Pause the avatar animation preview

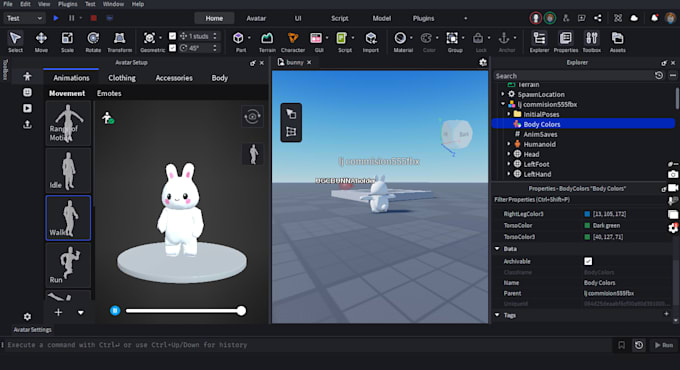pos(115,311)
